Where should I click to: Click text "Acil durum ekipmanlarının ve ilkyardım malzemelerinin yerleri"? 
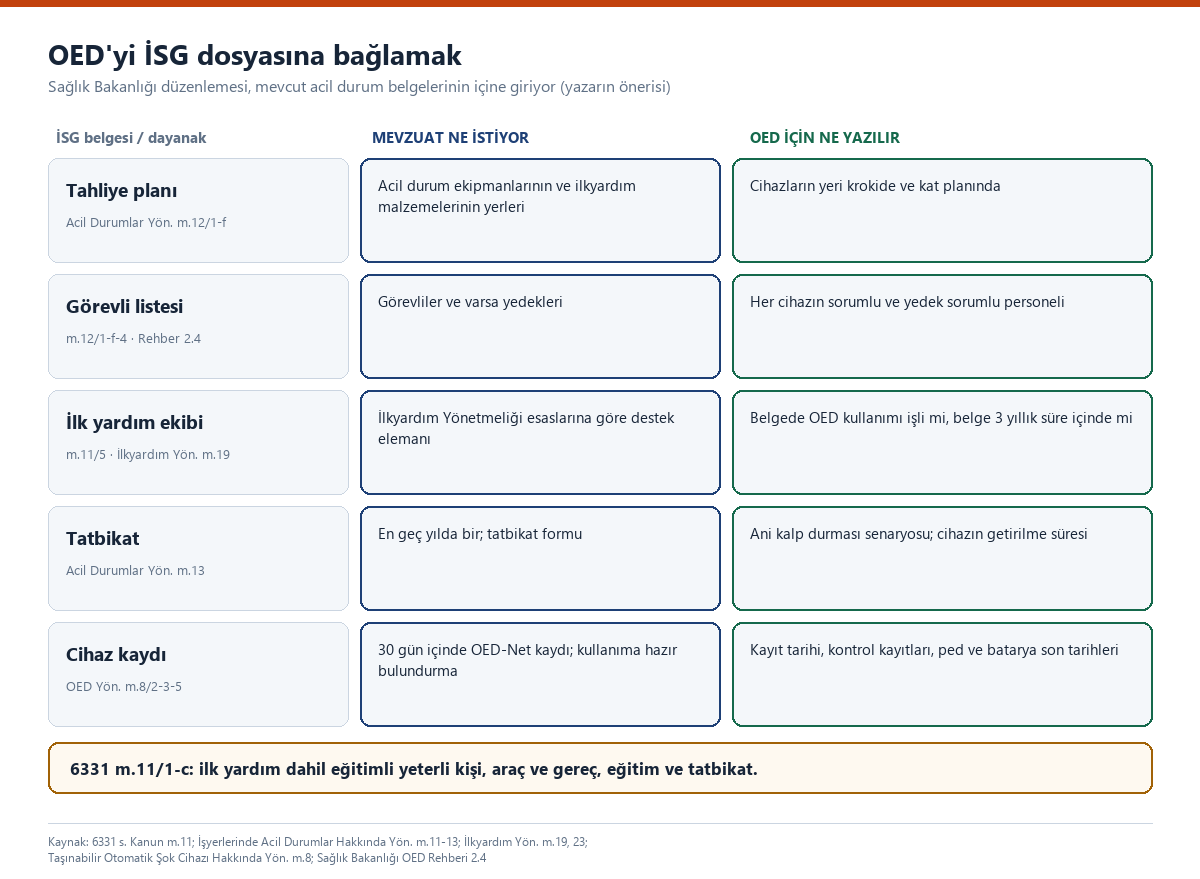coord(507,196)
